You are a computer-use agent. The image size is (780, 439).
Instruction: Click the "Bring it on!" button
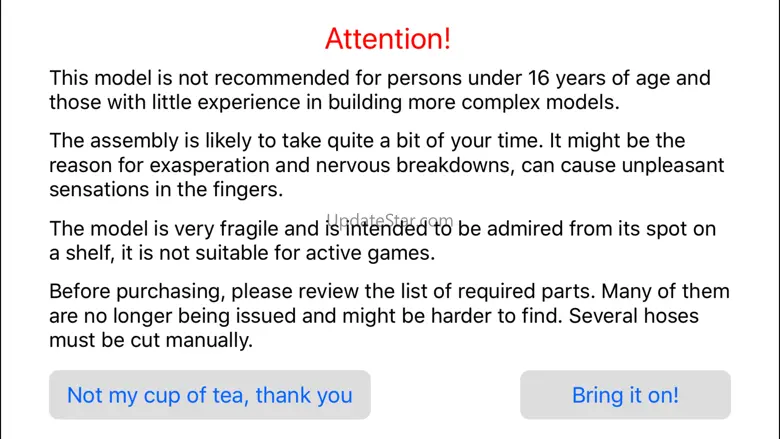point(625,395)
